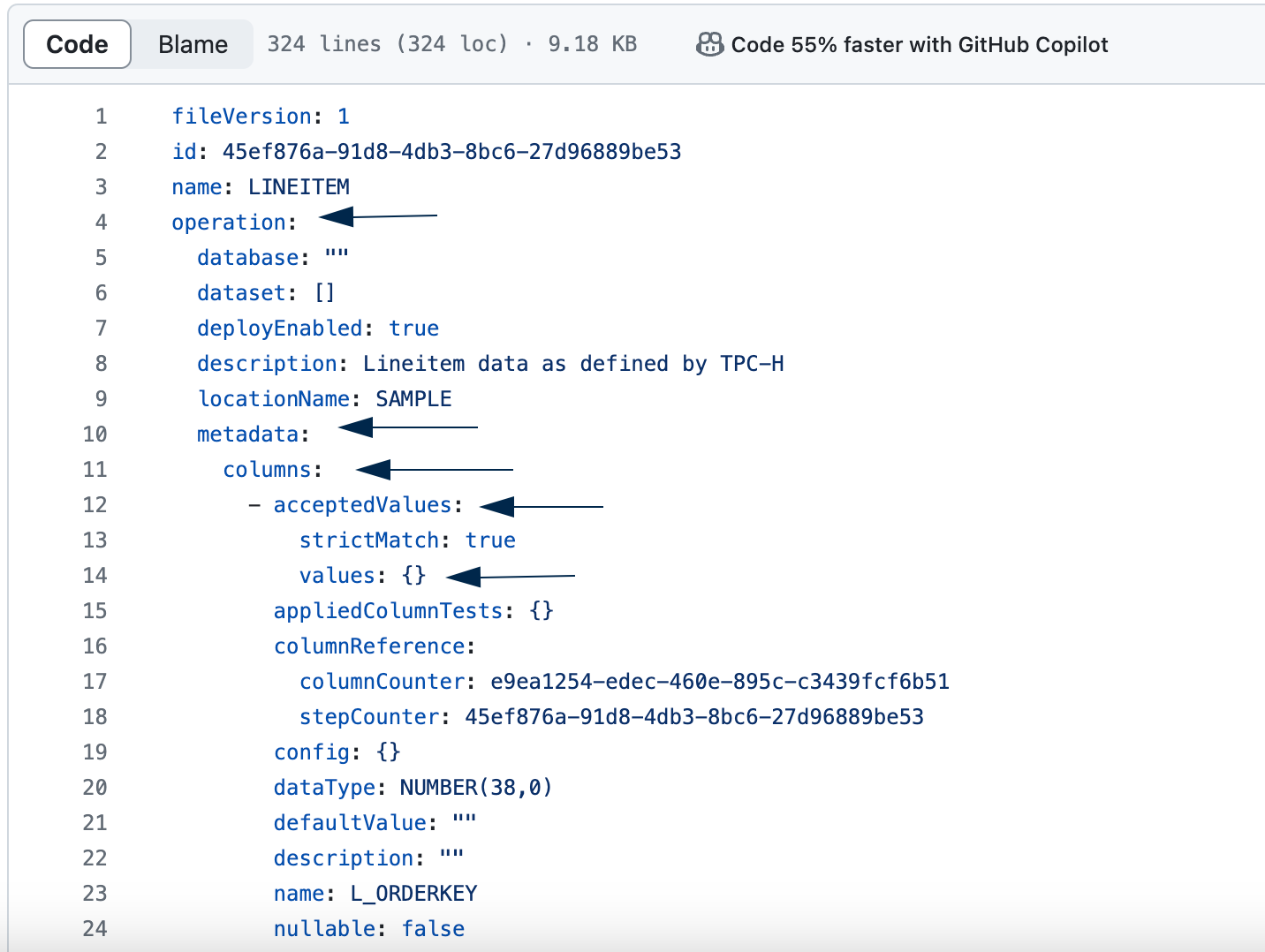Select line number 20

[x=95, y=788]
